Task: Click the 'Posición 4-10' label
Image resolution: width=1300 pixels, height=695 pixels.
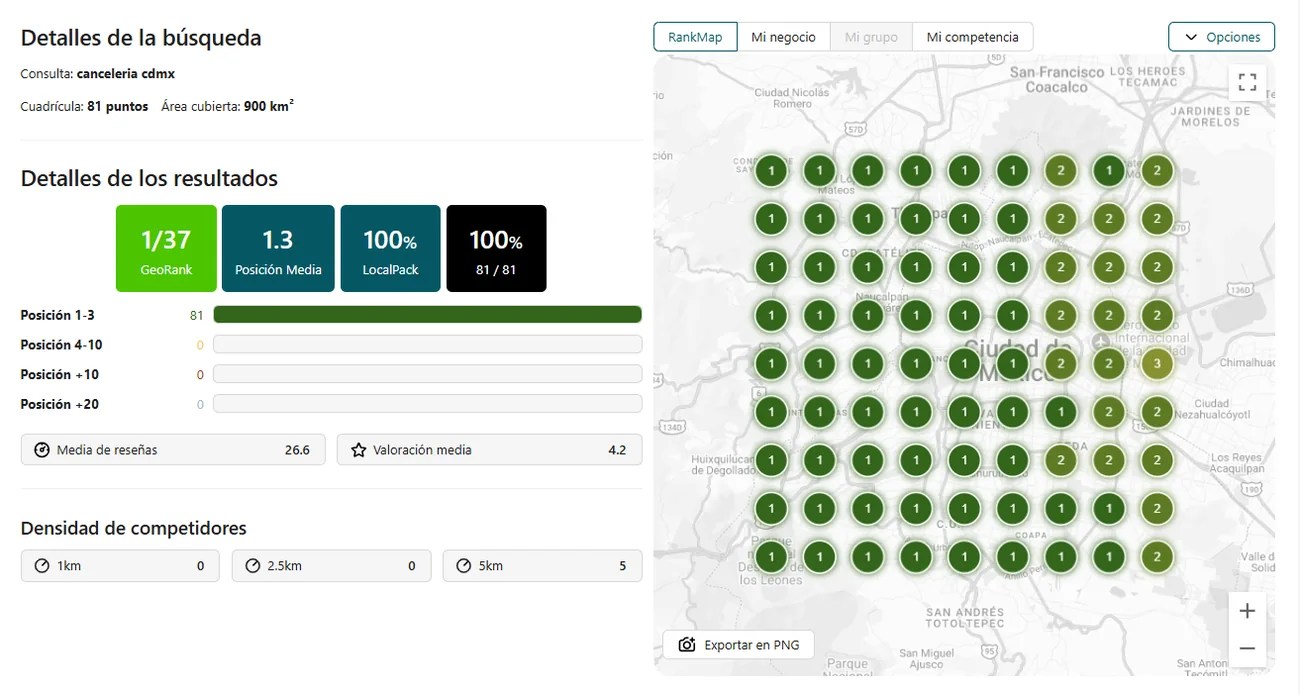Action: pyautogui.click(x=61, y=345)
